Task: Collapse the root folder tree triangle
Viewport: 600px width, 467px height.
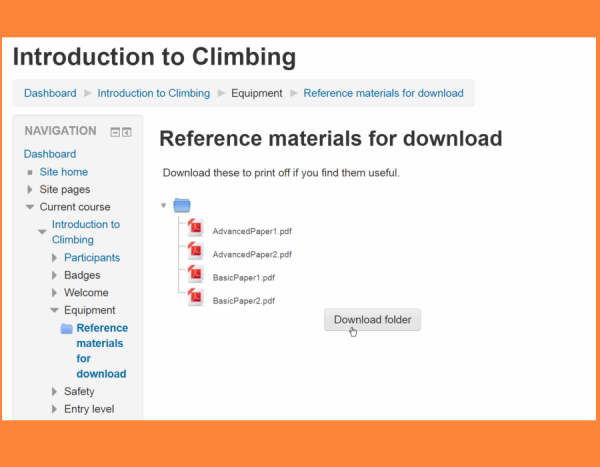Action: 163,206
